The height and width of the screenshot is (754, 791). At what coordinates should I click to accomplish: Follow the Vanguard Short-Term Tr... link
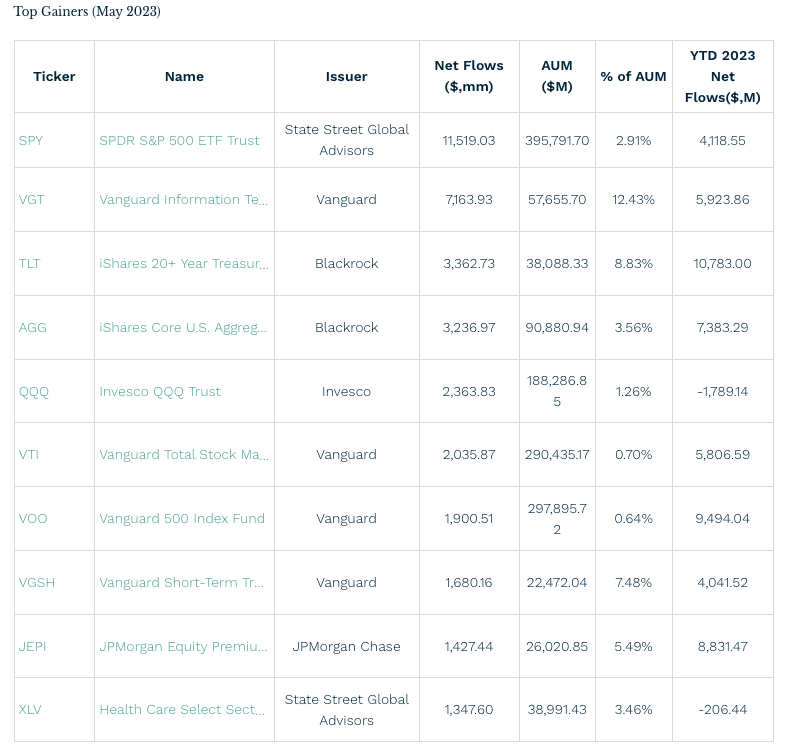[182, 583]
